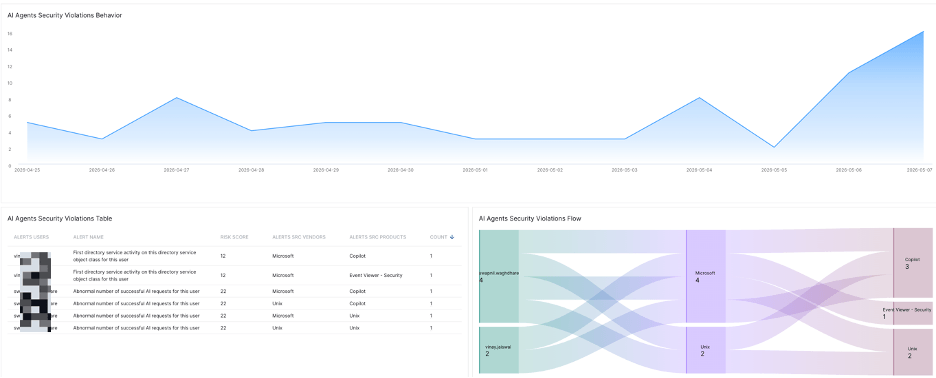The width and height of the screenshot is (936, 378).
Task: Sort by the ALERTS SRC VENDORS column header
Action: 298,237
